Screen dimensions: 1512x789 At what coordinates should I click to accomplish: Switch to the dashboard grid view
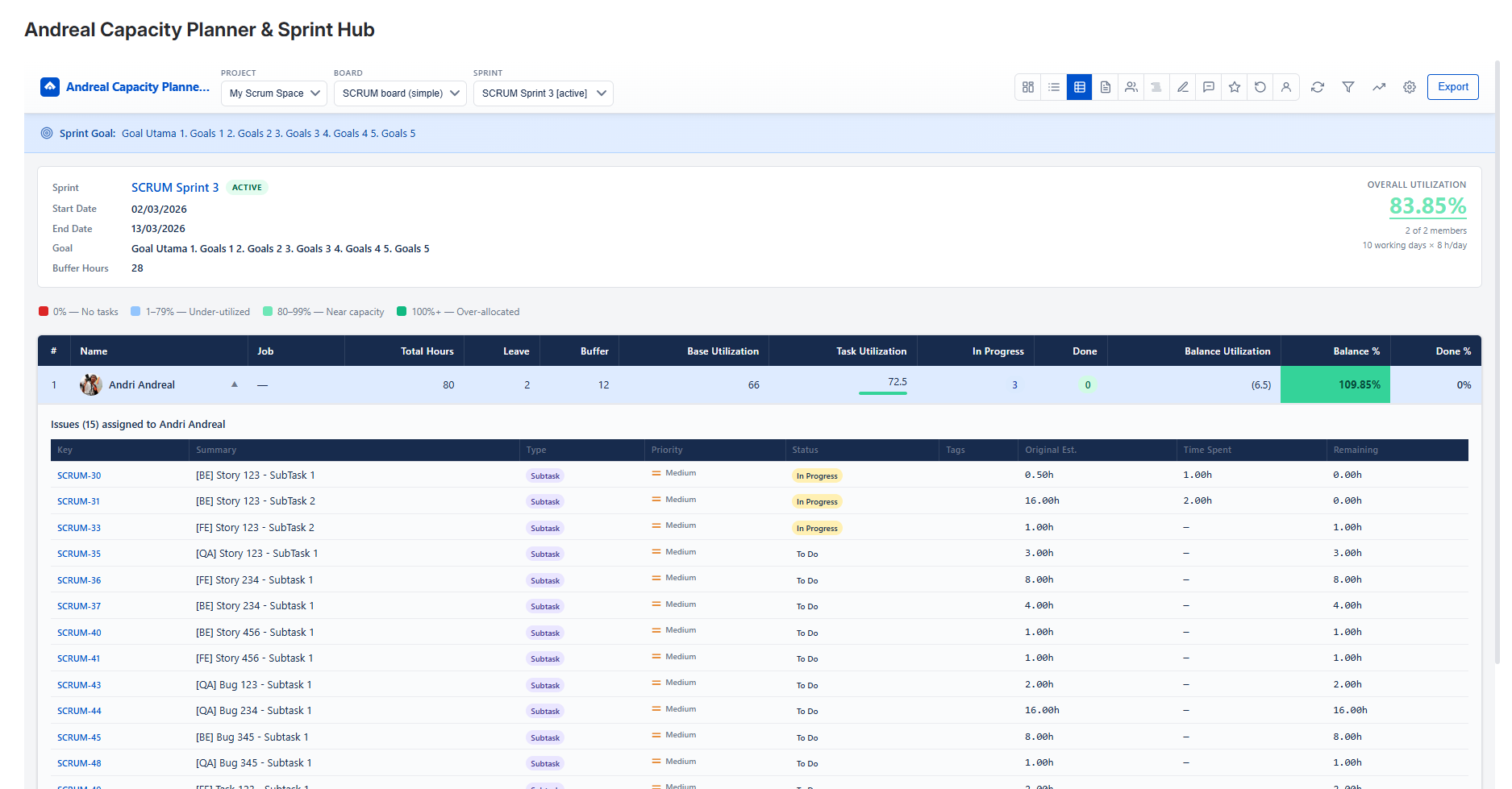1027,87
